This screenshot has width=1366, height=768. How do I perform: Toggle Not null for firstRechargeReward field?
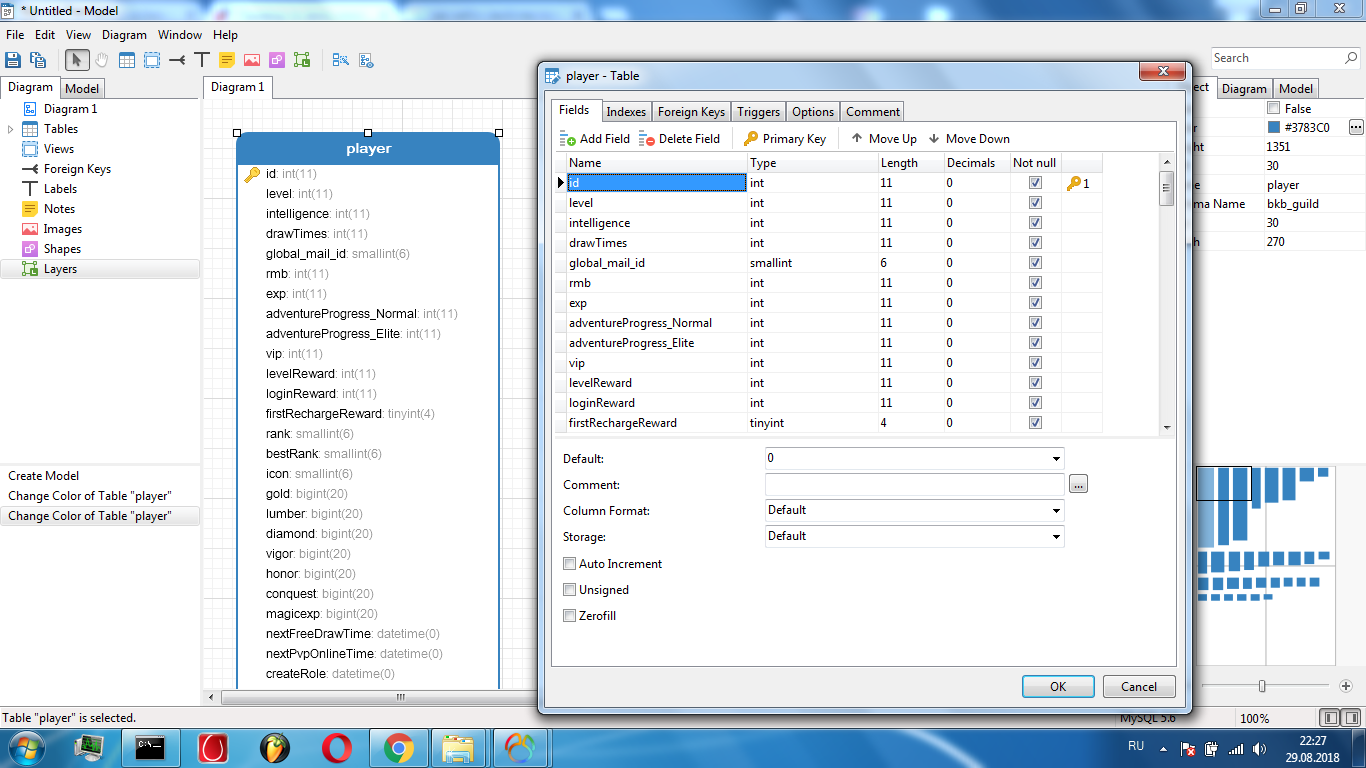pos(1035,423)
